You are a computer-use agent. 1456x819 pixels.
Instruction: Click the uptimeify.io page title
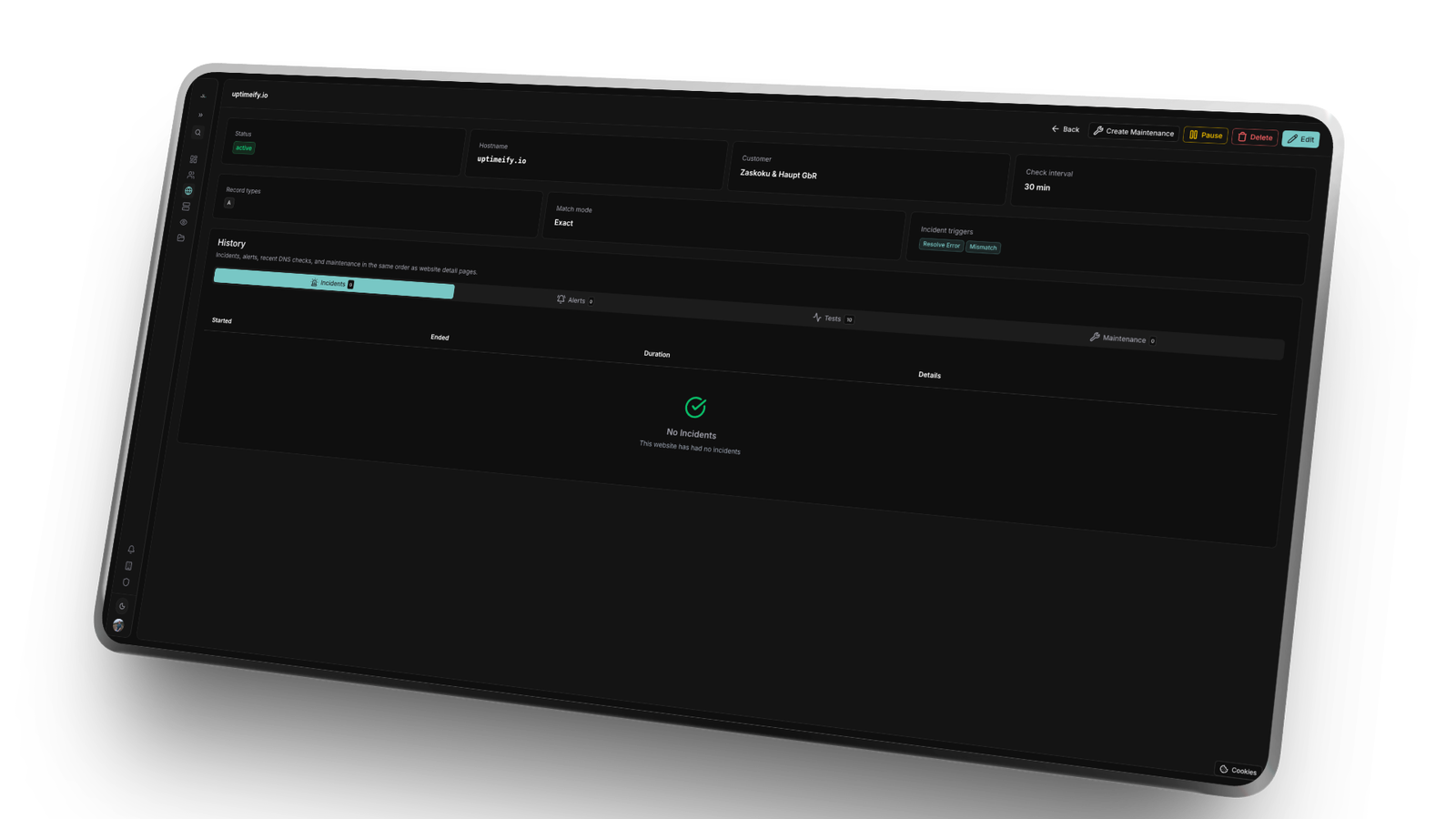click(249, 95)
